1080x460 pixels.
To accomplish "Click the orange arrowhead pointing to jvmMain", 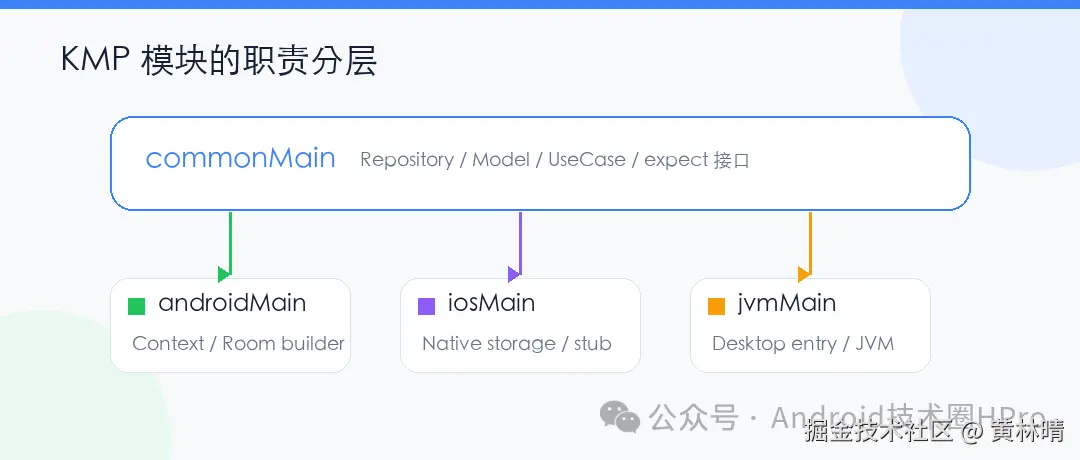I will [x=804, y=274].
